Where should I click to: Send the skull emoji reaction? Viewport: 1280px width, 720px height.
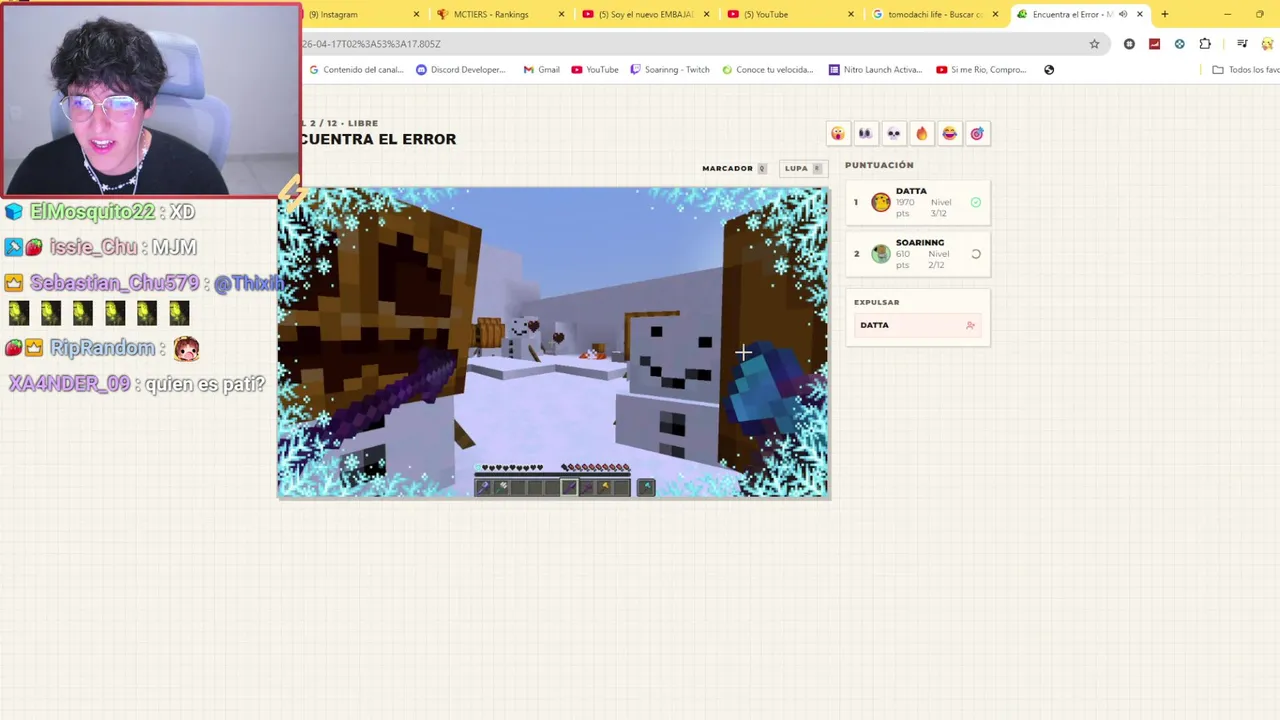(893, 133)
